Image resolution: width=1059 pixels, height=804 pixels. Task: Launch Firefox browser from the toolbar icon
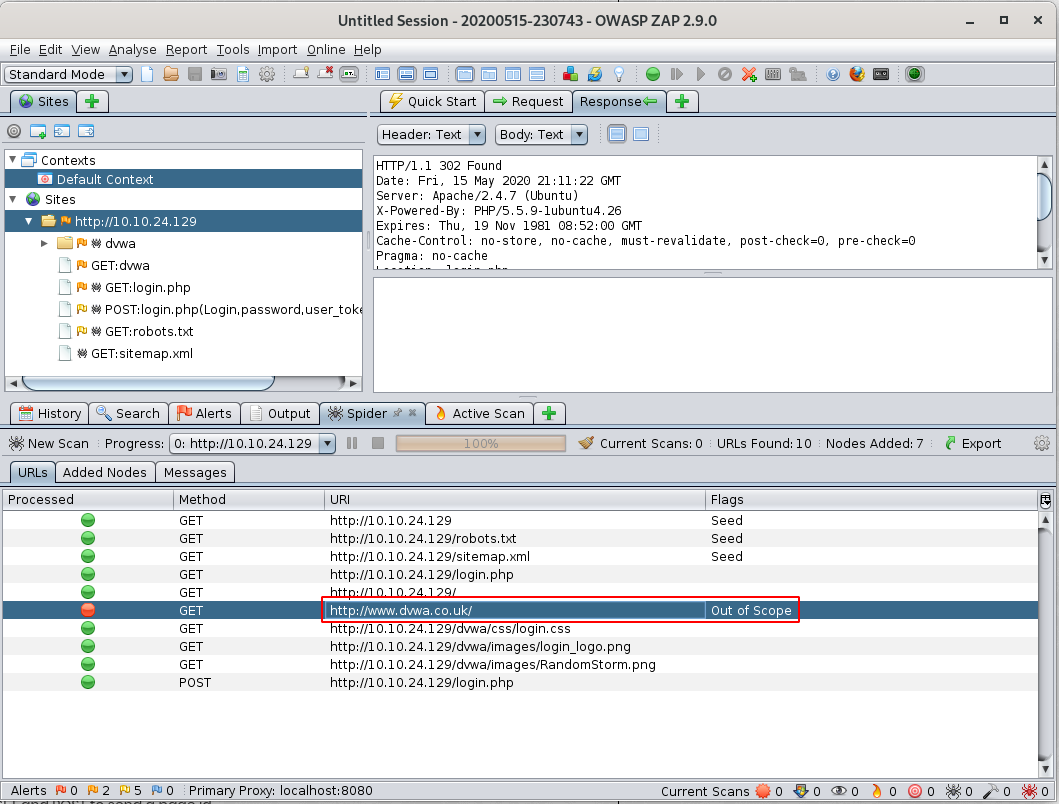[x=855, y=73]
